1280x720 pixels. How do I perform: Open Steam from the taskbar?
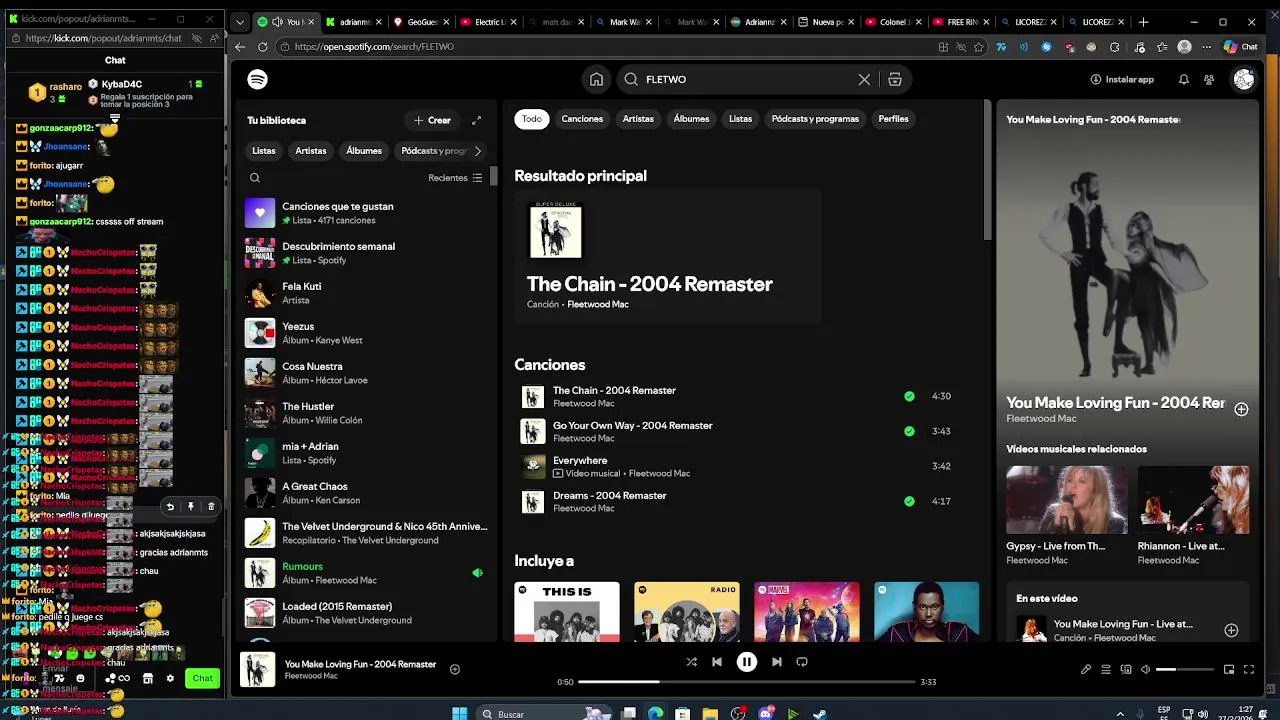point(819,714)
